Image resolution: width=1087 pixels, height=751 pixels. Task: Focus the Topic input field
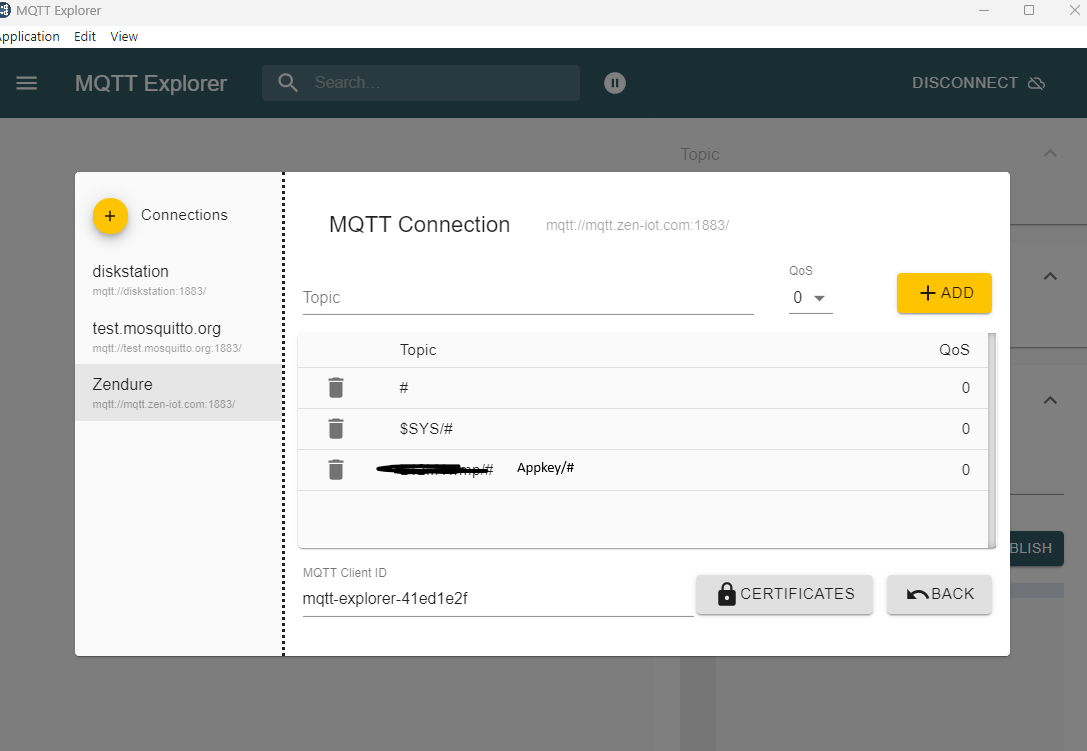(x=527, y=298)
